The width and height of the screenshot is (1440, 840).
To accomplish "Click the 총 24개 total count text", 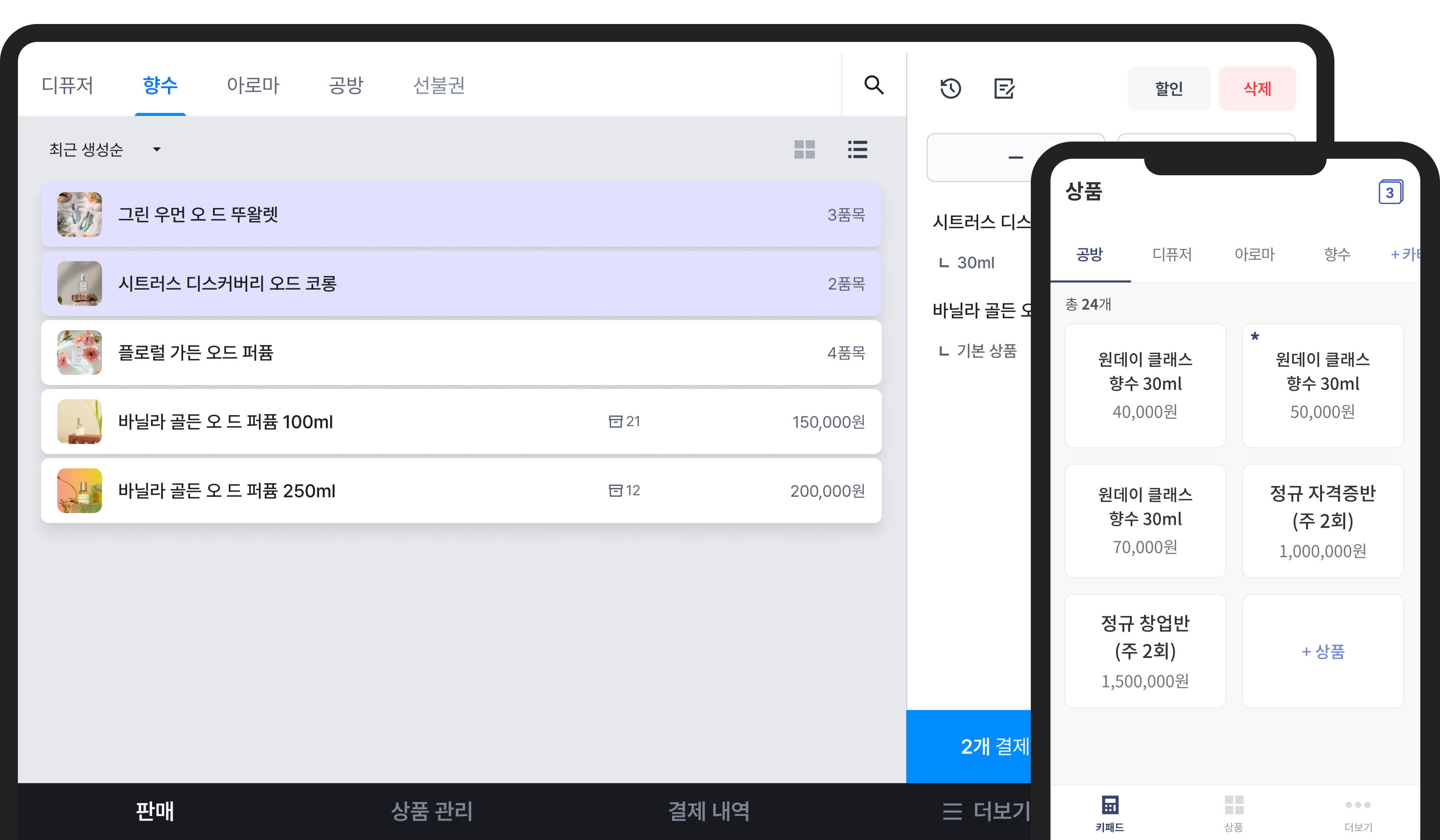I will 1088,304.
